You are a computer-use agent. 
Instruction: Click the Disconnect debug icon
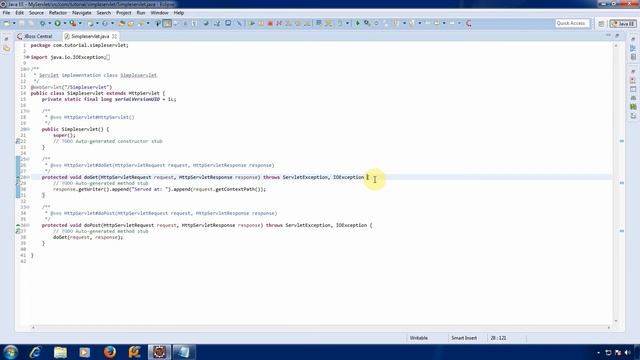[x=279, y=23]
